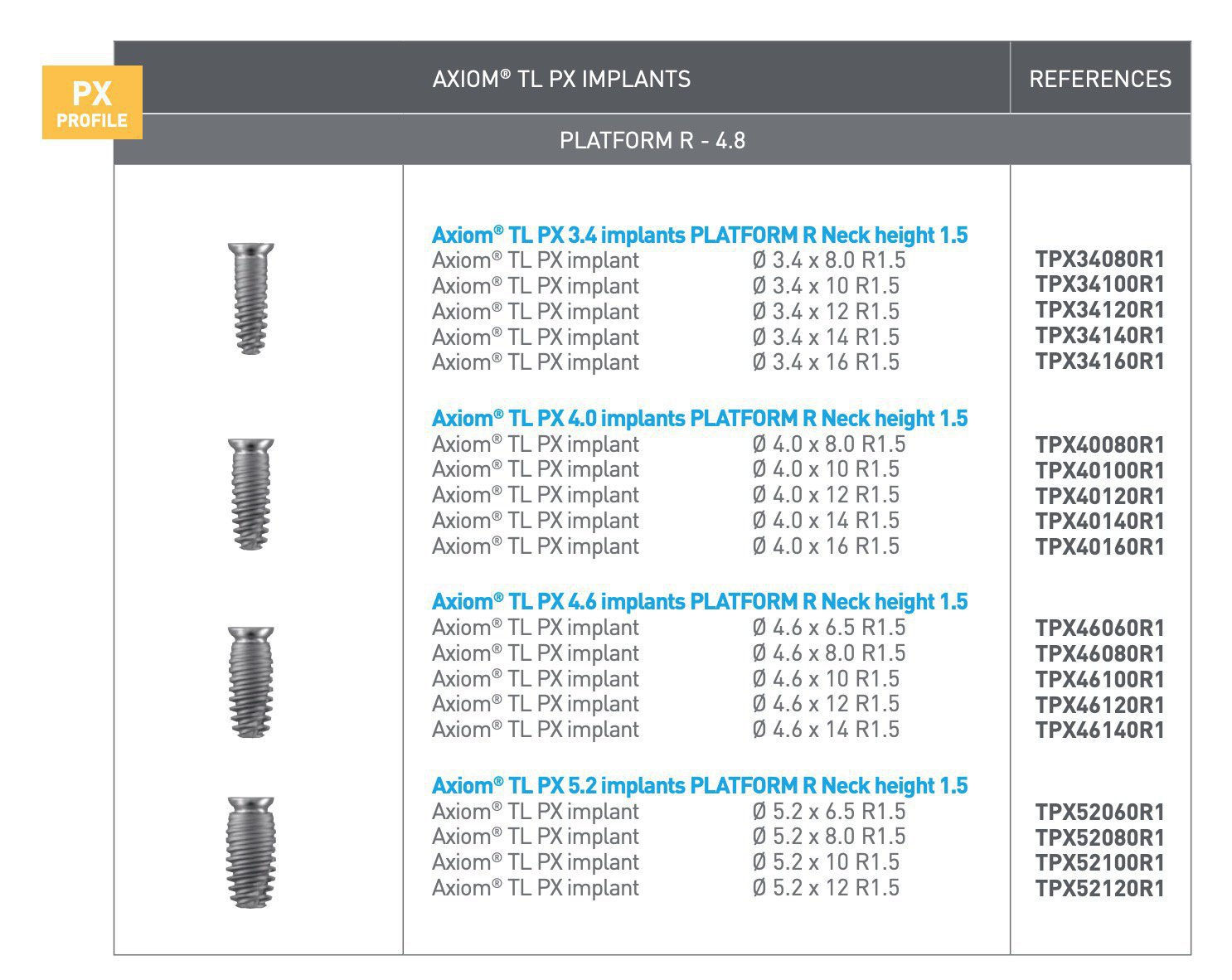Image resolution: width=1232 pixels, height=980 pixels.
Task: Select the 3.4 implant thumbnail image
Action: 251,298
